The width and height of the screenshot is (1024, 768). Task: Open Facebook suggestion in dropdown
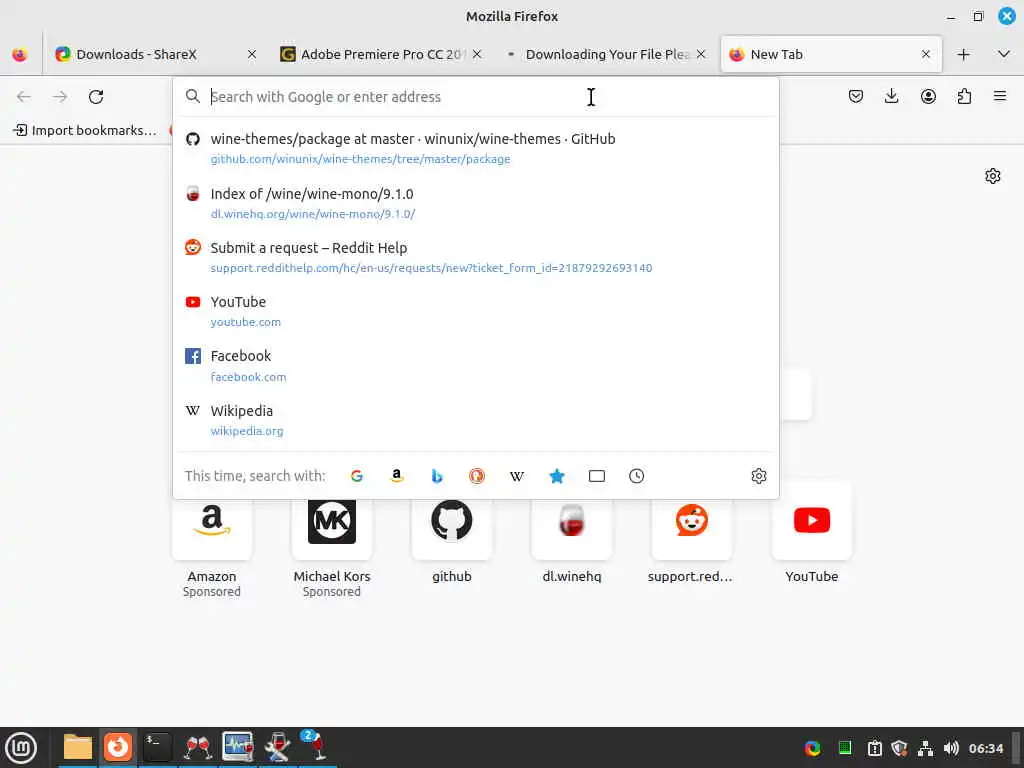pos(476,366)
